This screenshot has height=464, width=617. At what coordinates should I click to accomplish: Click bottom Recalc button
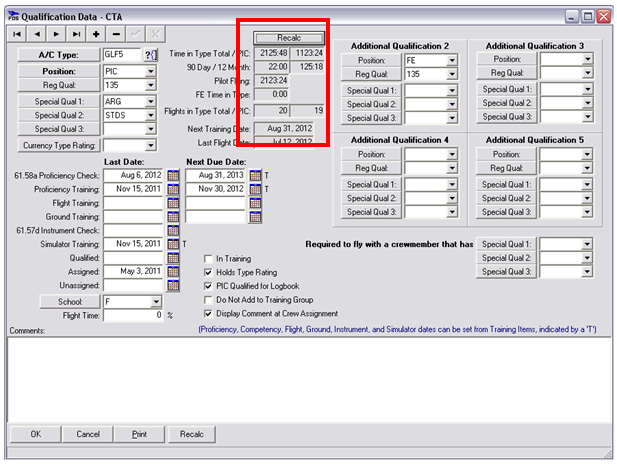pyautogui.click(x=192, y=434)
